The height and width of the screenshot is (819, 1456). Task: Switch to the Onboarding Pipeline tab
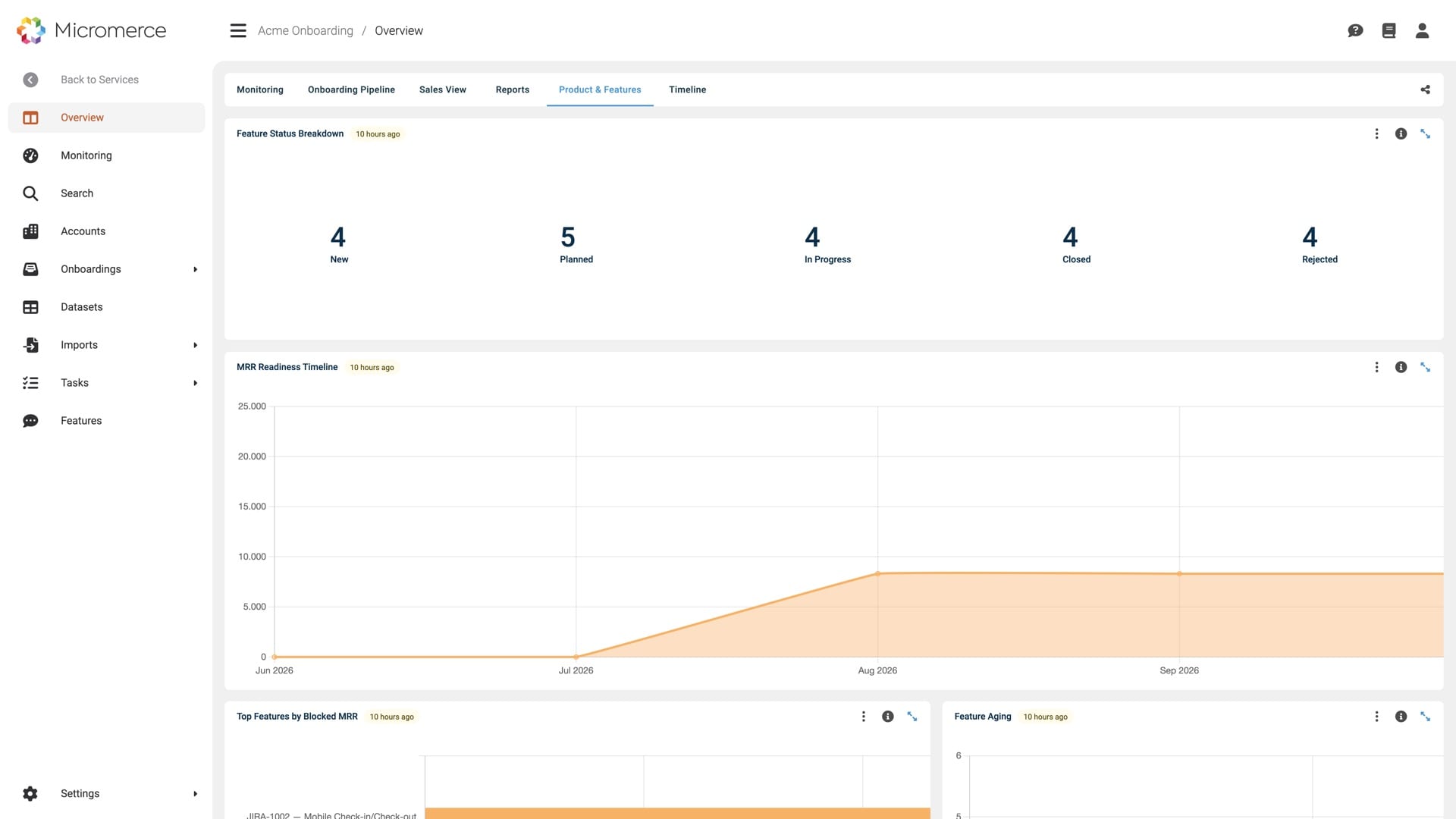351,89
